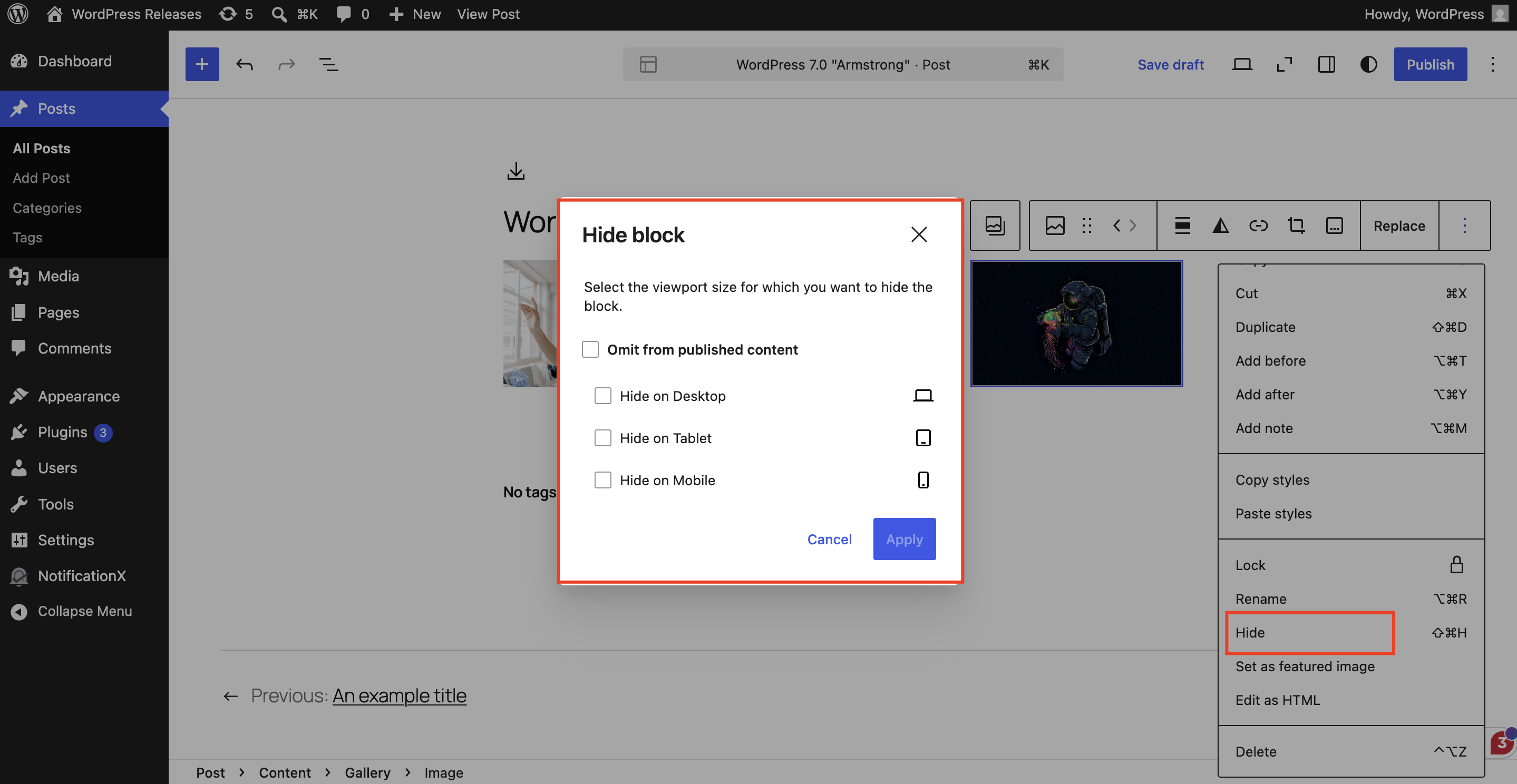Click the desktop preview icon in top bar

pyautogui.click(x=1242, y=64)
